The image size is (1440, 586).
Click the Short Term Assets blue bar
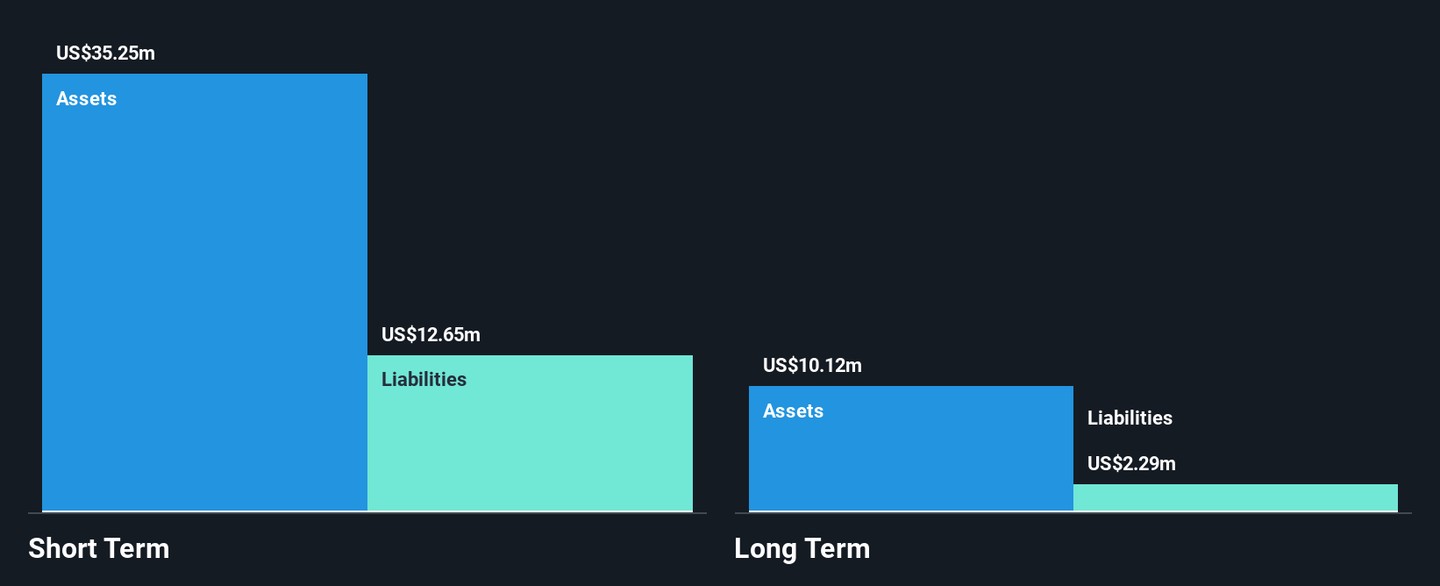click(205, 292)
